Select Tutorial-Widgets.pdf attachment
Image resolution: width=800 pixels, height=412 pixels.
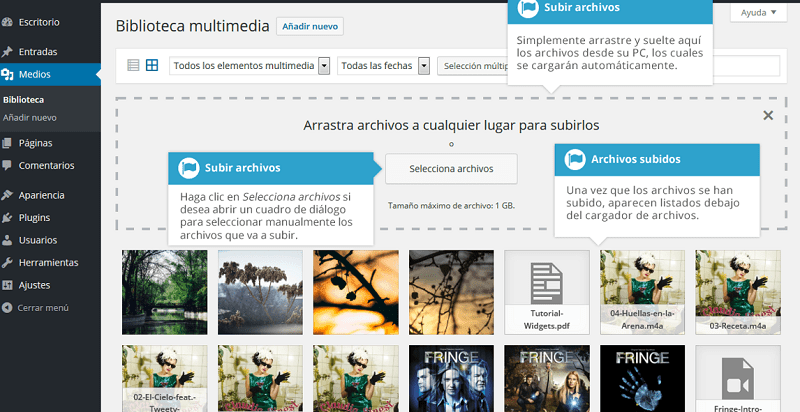click(x=546, y=292)
